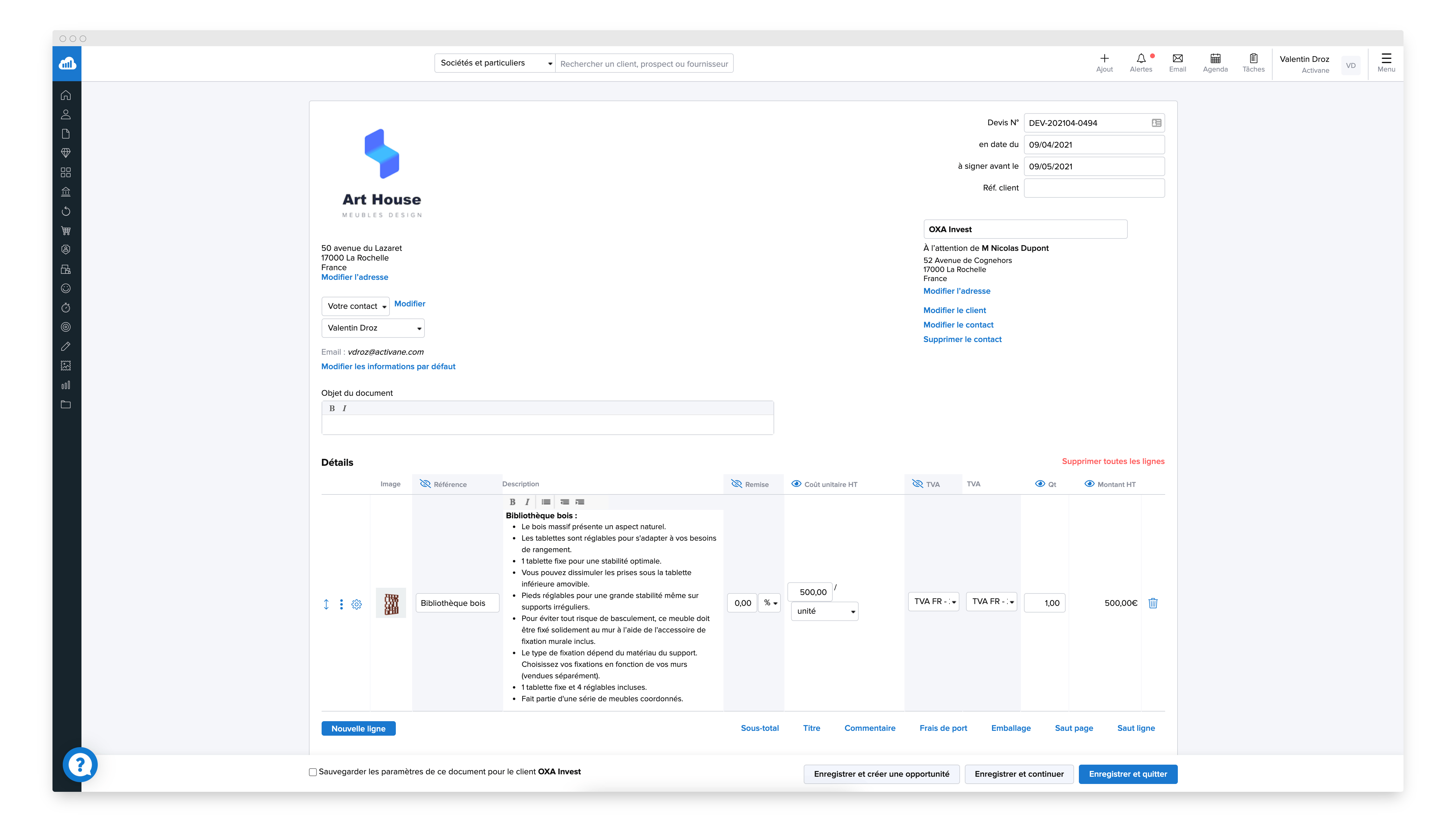Click the blue help question mark bubble
This screenshot has height=822, width=1456.
80,764
